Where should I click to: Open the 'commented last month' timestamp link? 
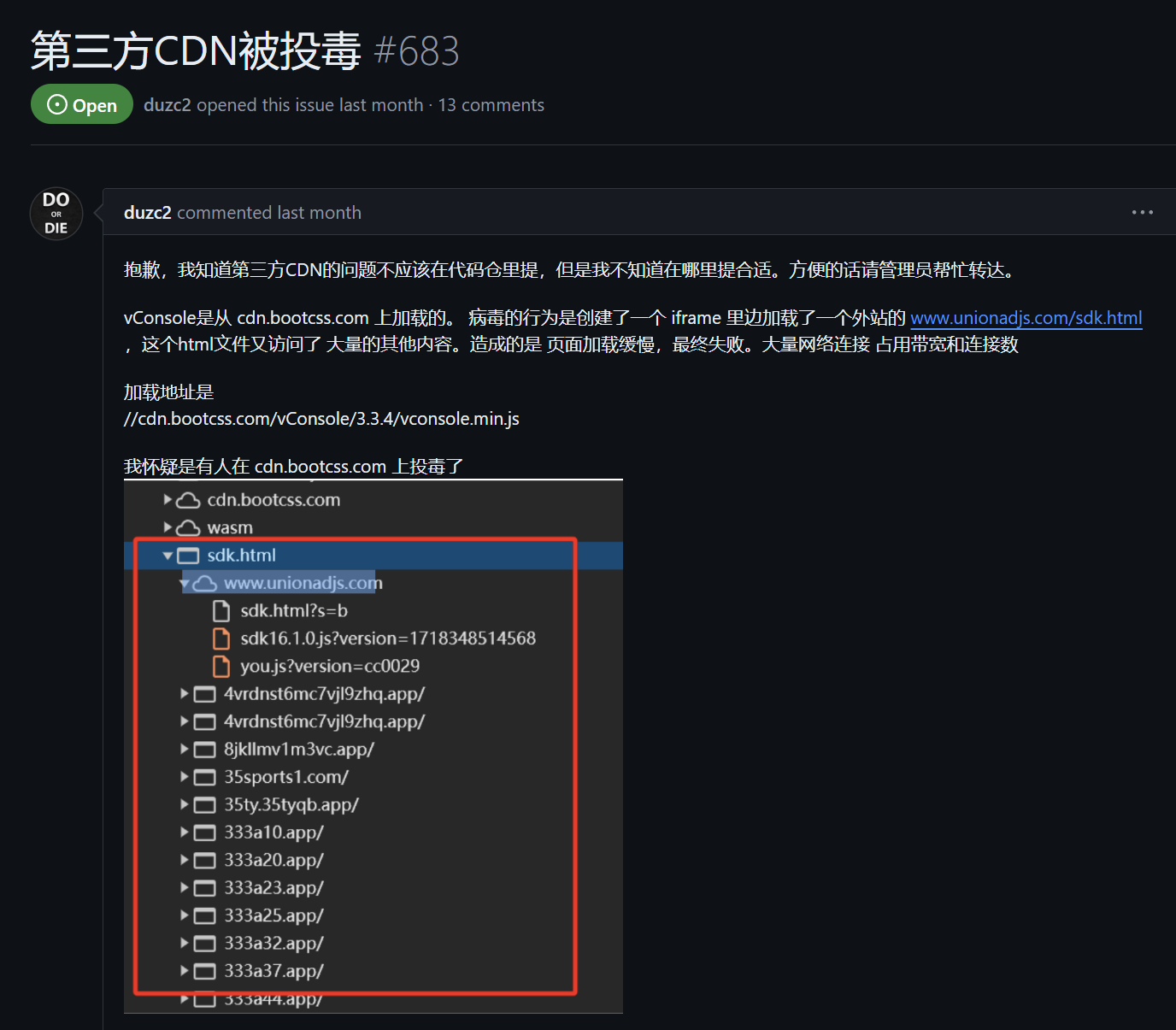[269, 212]
